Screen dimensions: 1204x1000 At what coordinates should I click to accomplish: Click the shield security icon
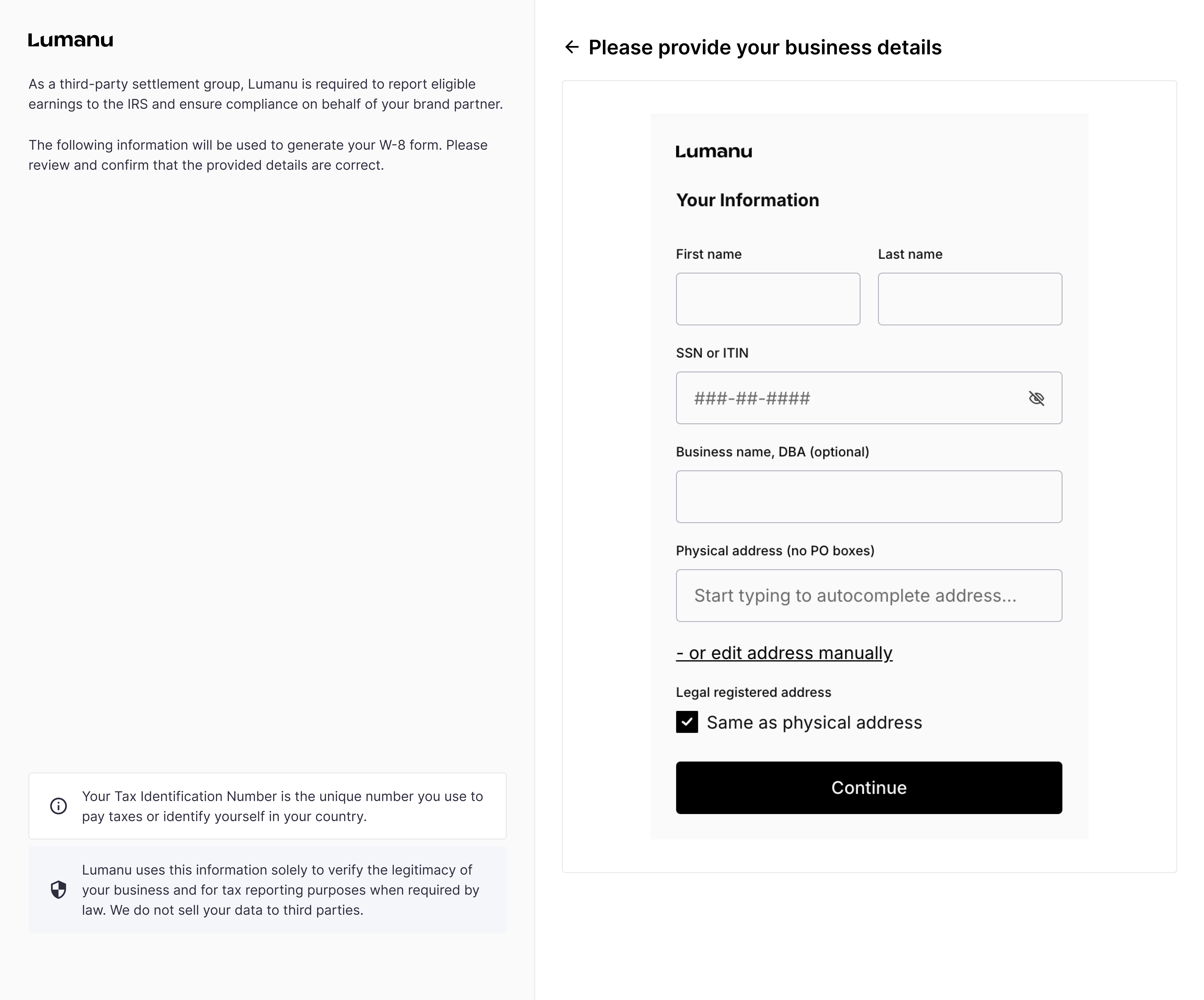[59, 890]
